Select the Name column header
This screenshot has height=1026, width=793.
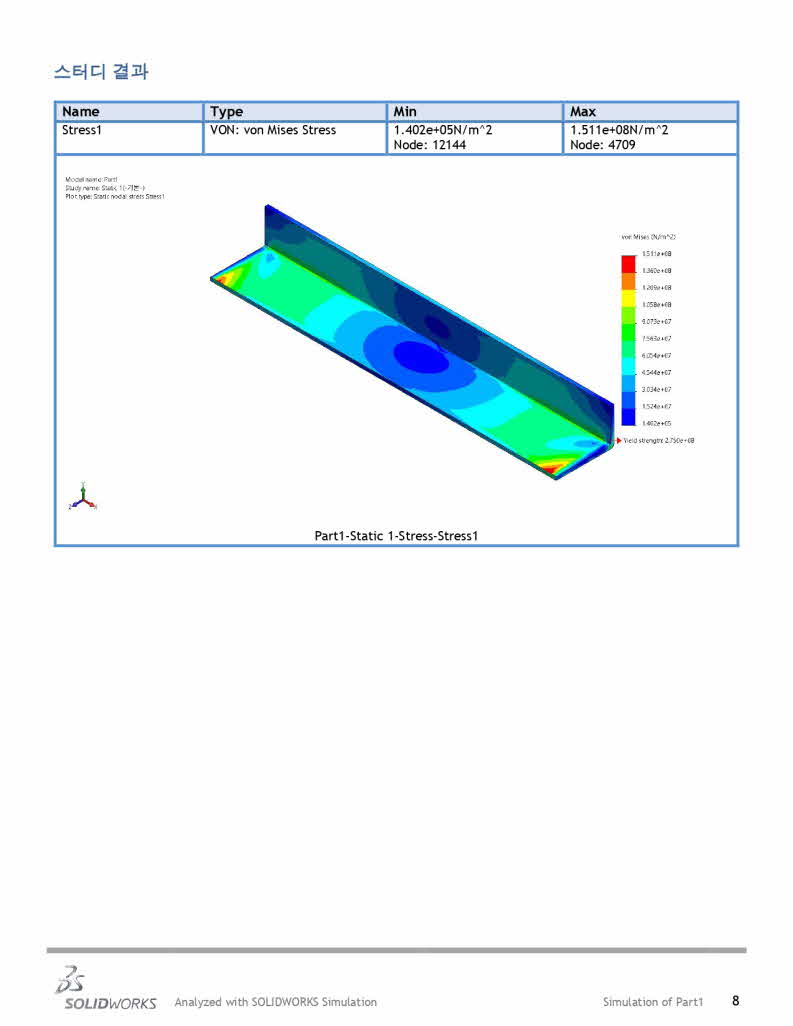(x=81, y=112)
